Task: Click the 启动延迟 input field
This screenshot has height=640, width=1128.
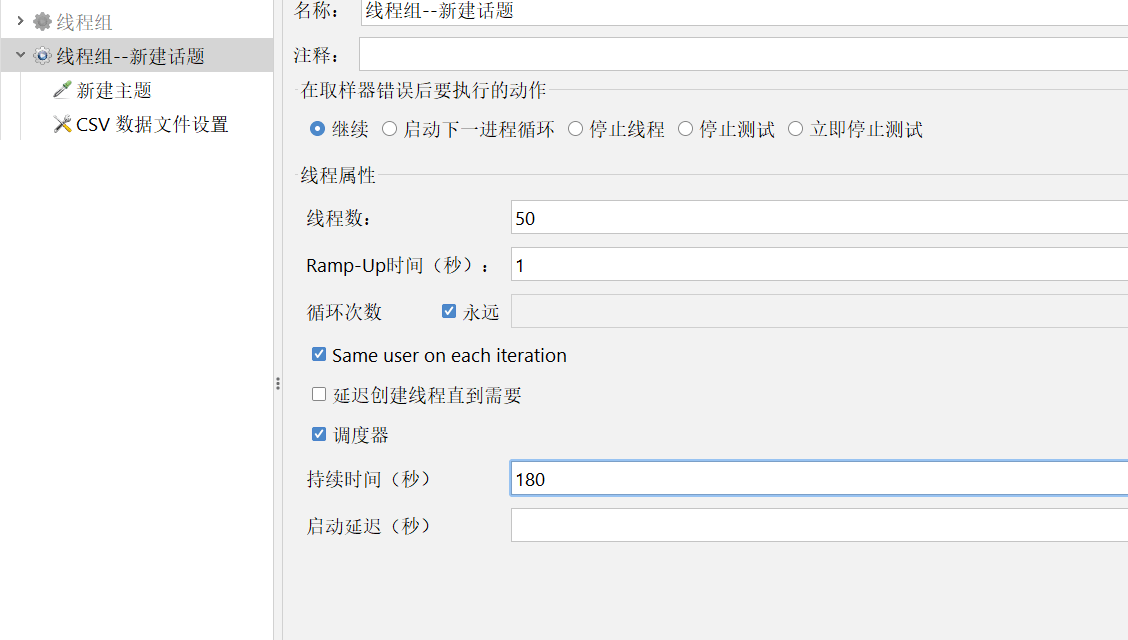Action: click(818, 525)
